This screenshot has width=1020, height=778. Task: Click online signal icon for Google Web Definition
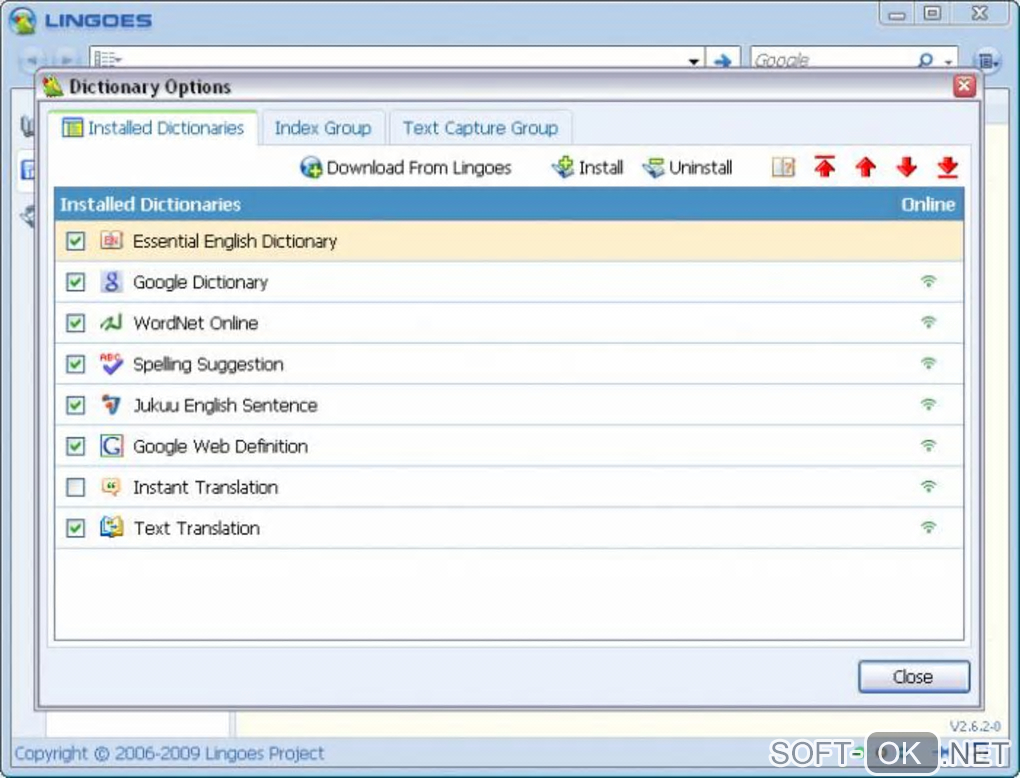928,445
